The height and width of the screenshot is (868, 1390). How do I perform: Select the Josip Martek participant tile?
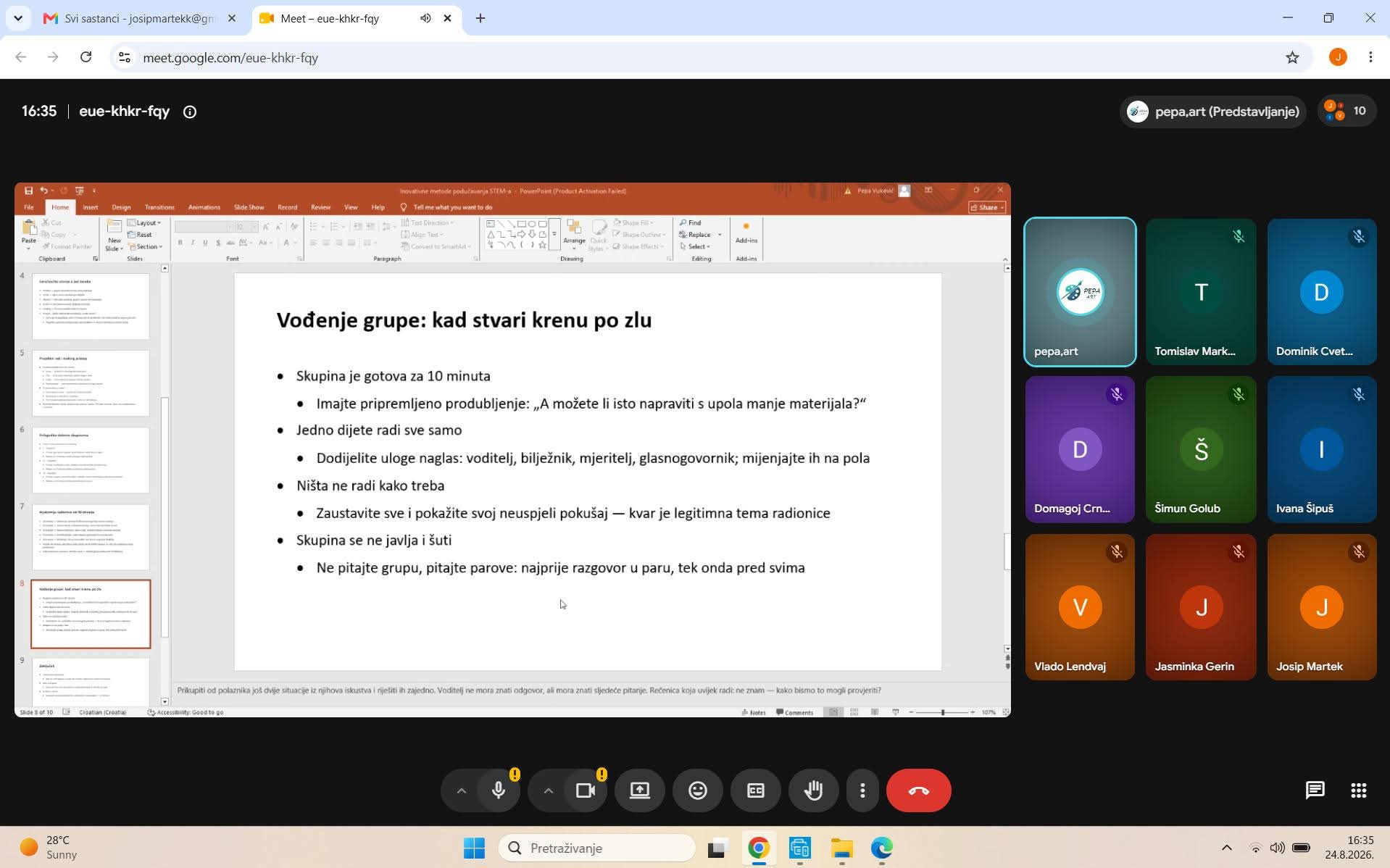[1321, 607]
